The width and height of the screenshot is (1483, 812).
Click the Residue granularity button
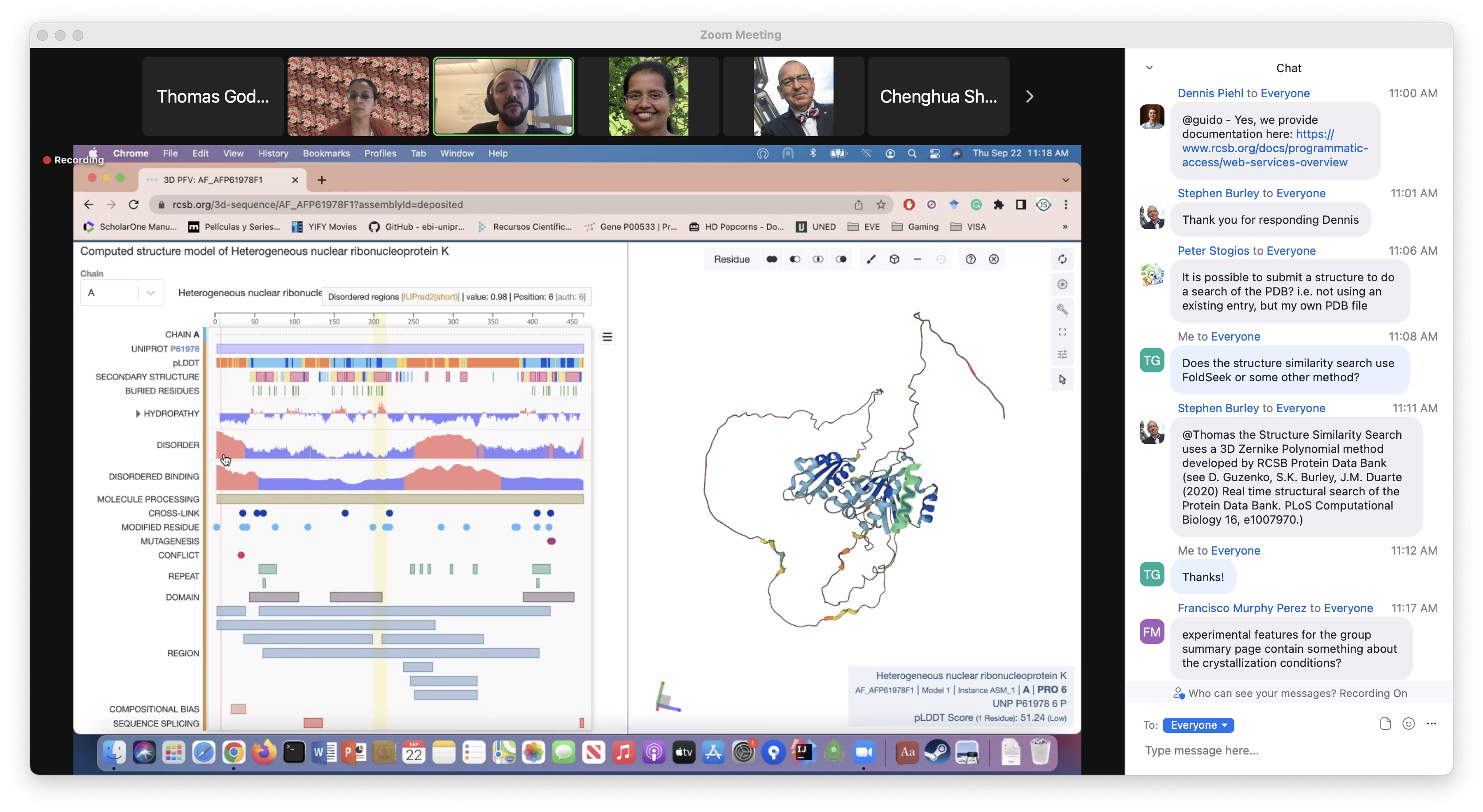tap(731, 260)
